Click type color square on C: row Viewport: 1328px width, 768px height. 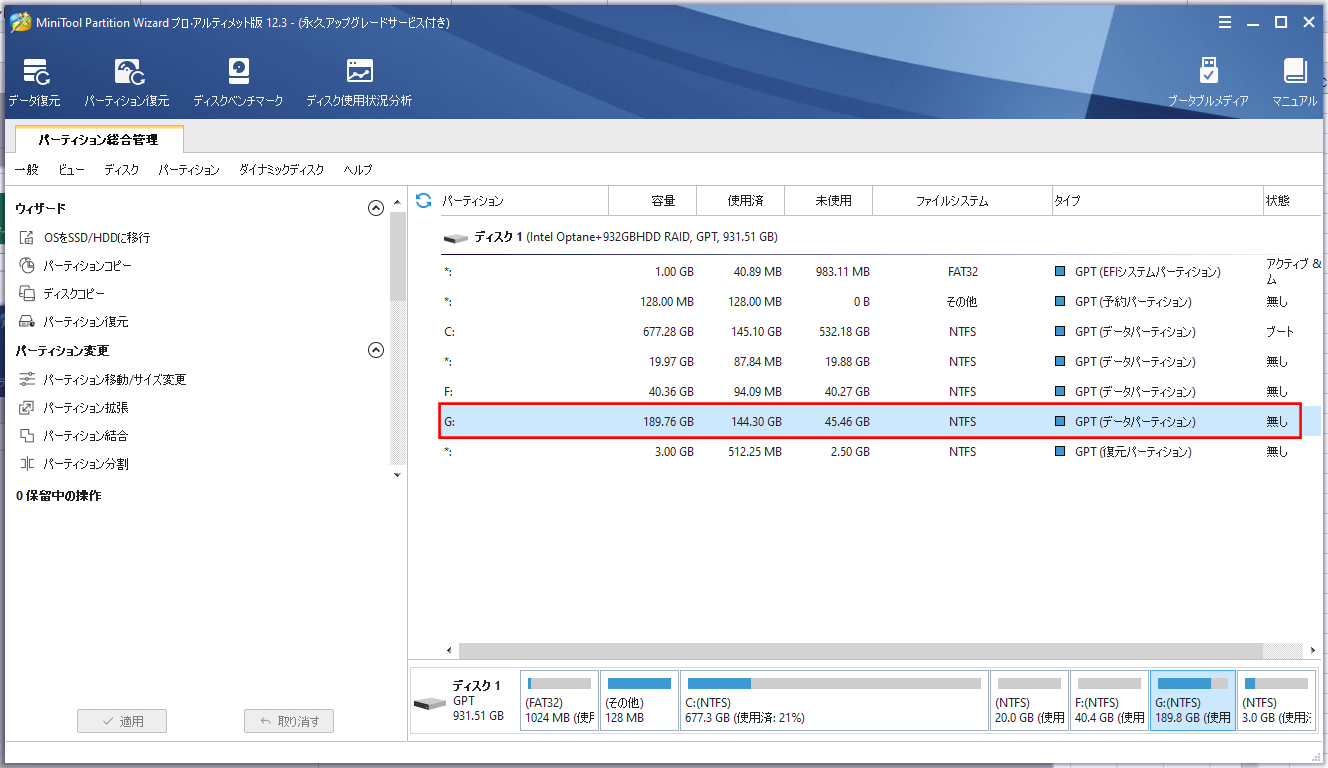tap(1060, 332)
